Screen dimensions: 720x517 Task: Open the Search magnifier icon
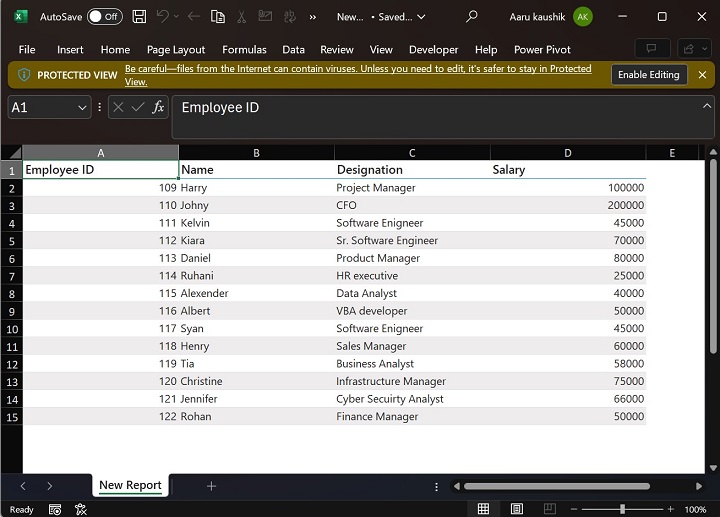click(x=472, y=17)
